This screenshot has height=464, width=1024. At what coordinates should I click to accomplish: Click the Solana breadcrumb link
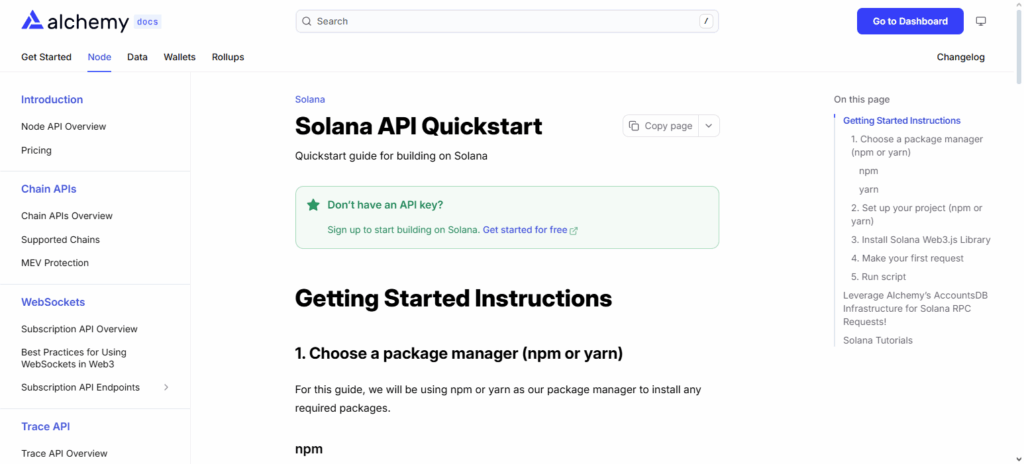310,100
